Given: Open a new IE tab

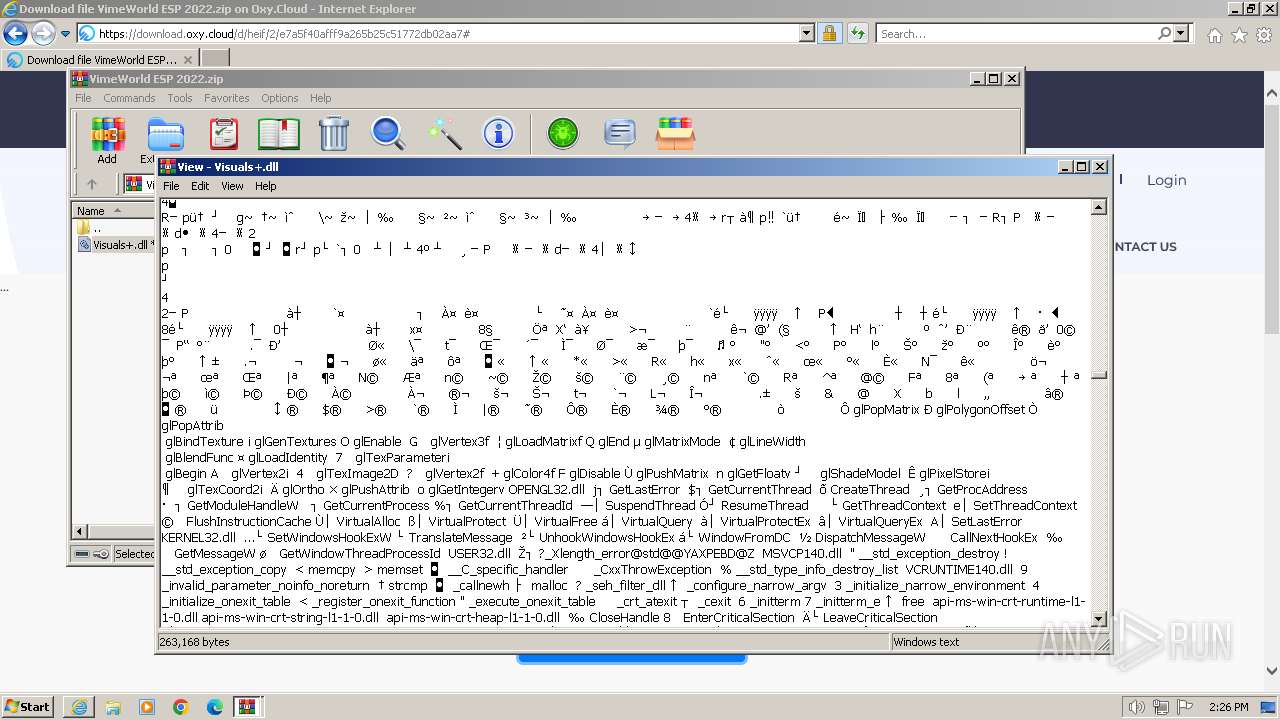Looking at the screenshot, I should [x=215, y=59].
